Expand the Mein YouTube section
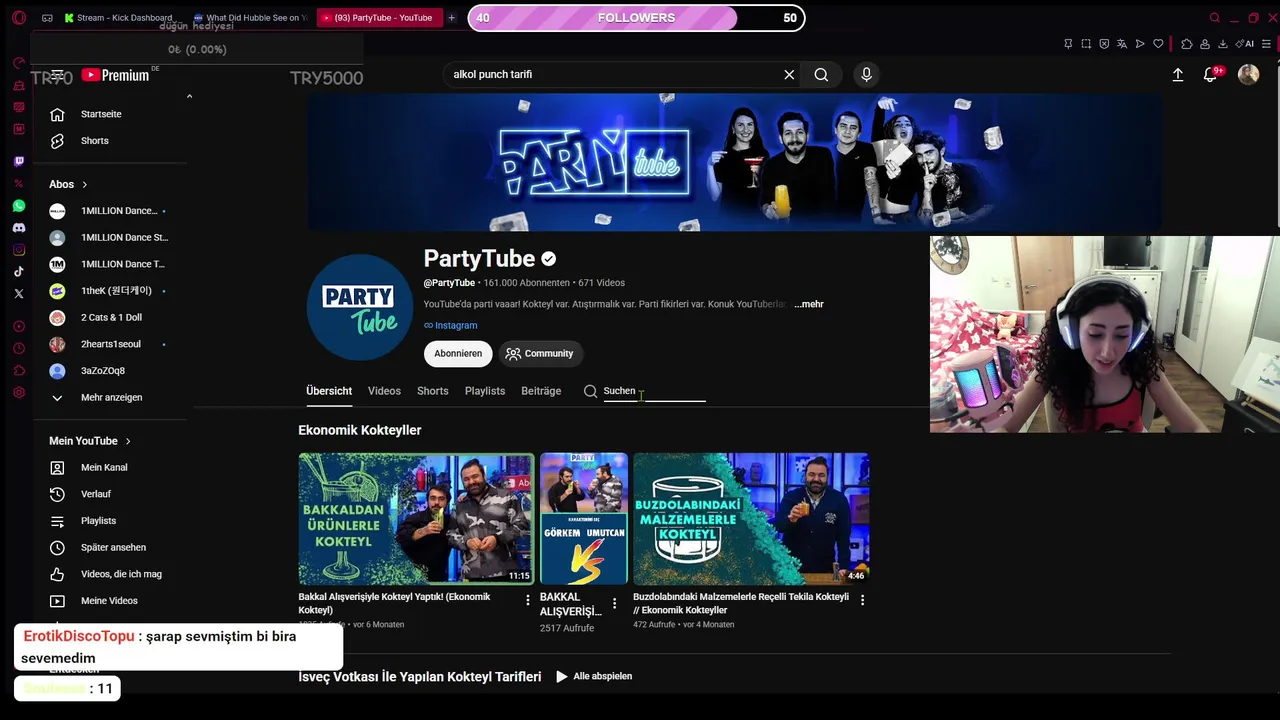This screenshot has width=1280, height=720. (x=90, y=441)
